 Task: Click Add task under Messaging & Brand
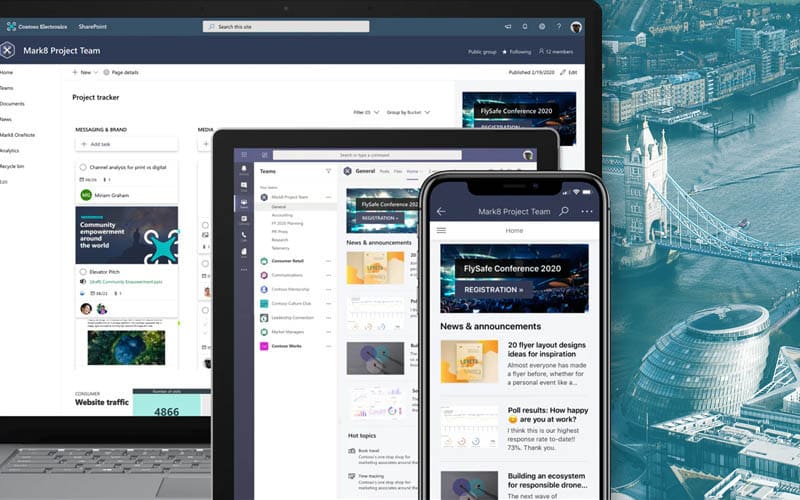tap(127, 144)
